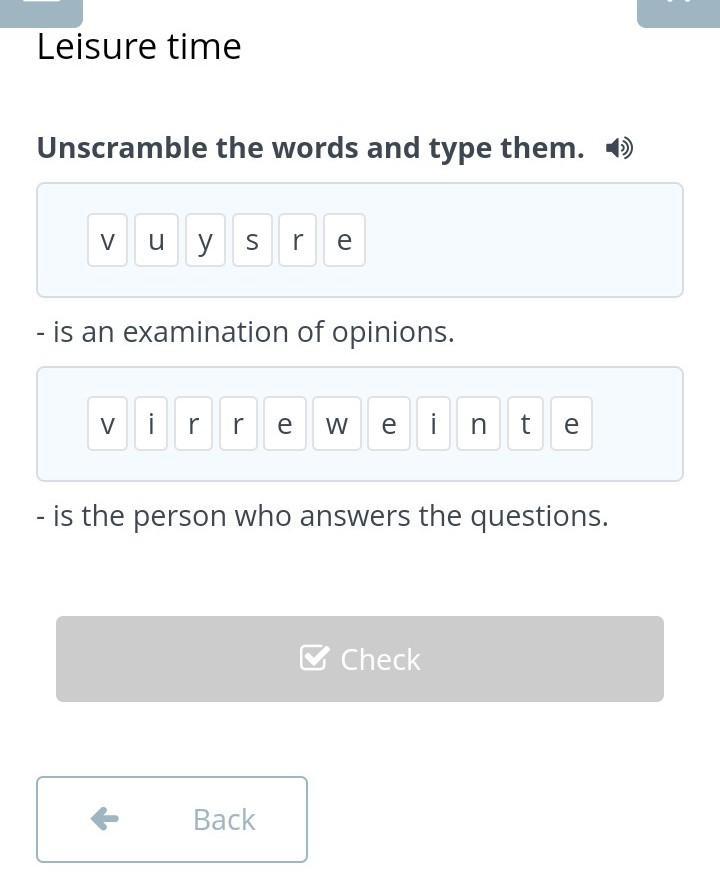Image resolution: width=720 pixels, height=876 pixels.
Task: Tap the 's' letter tile
Action: (x=252, y=240)
